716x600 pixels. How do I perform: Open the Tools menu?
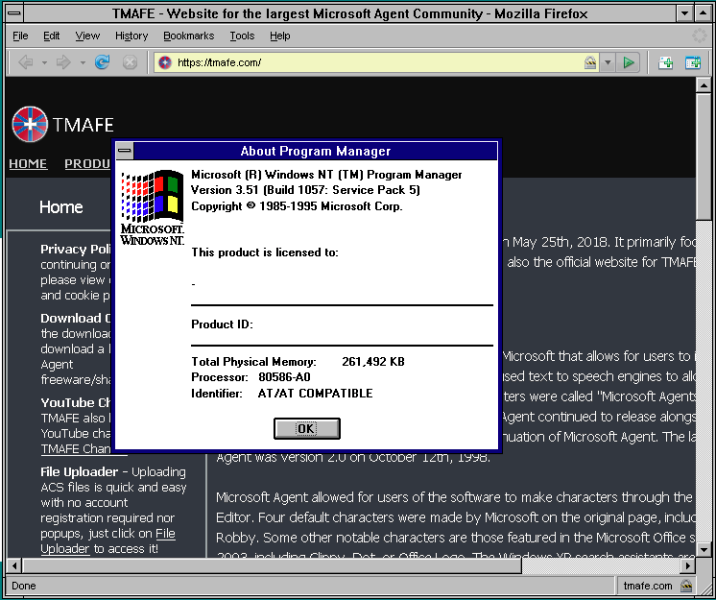(242, 36)
